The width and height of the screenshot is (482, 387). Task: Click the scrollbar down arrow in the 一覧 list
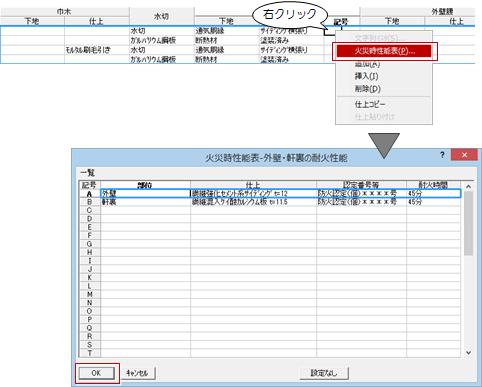click(x=468, y=353)
